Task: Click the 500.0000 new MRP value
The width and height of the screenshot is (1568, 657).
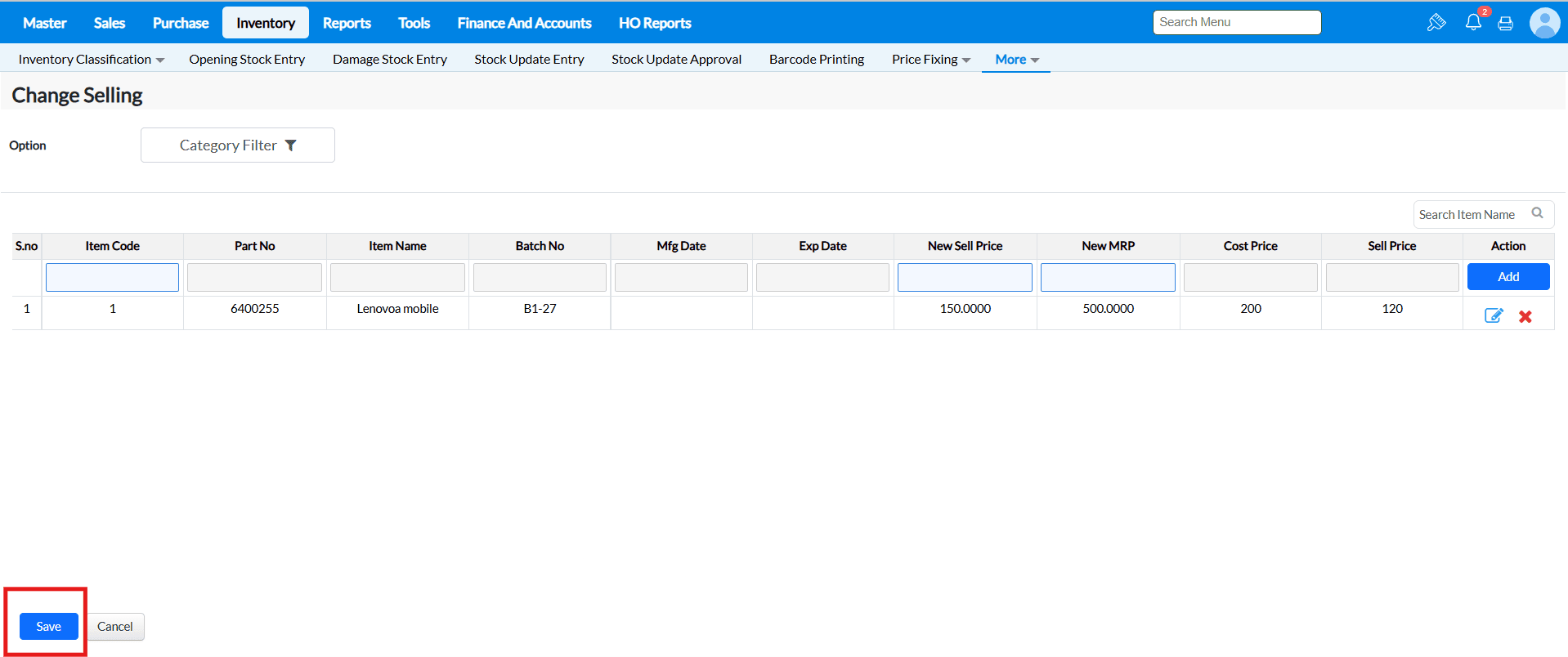Action: tap(1108, 309)
